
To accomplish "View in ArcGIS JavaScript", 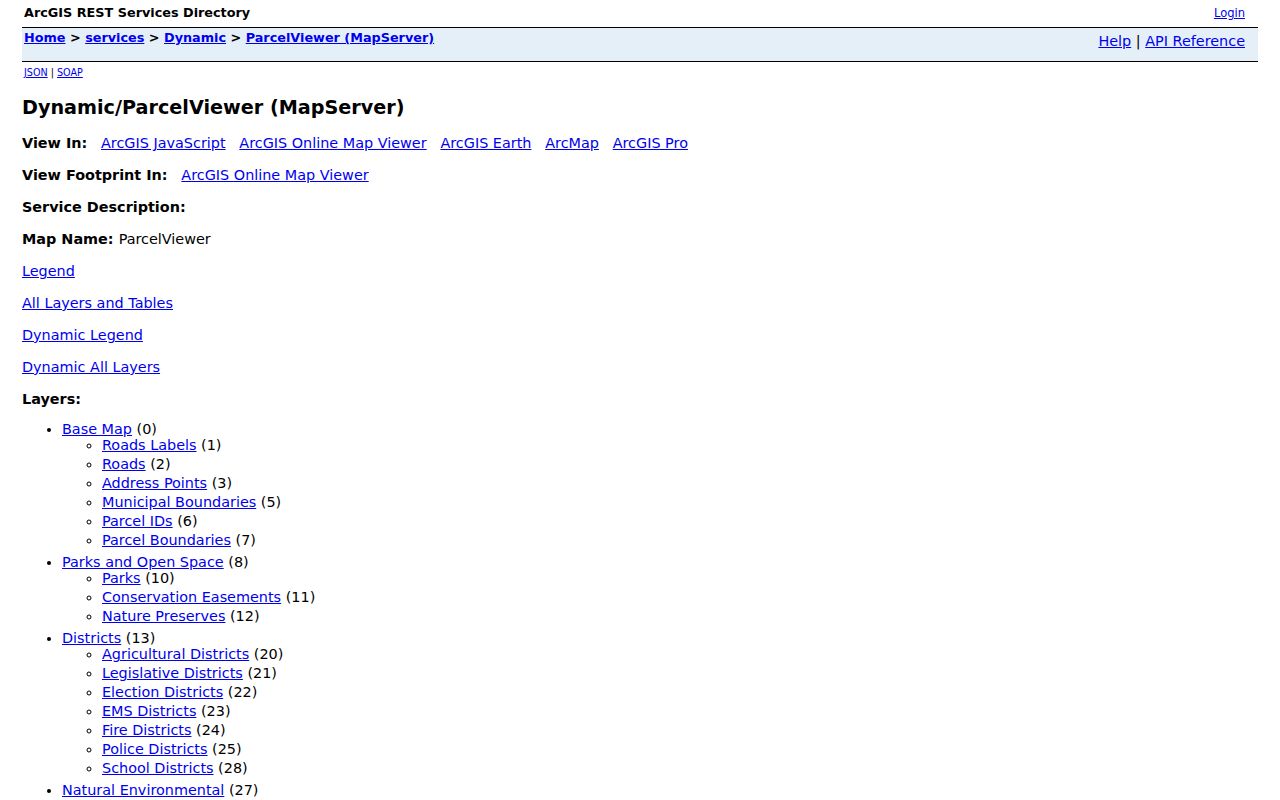I will pos(163,143).
